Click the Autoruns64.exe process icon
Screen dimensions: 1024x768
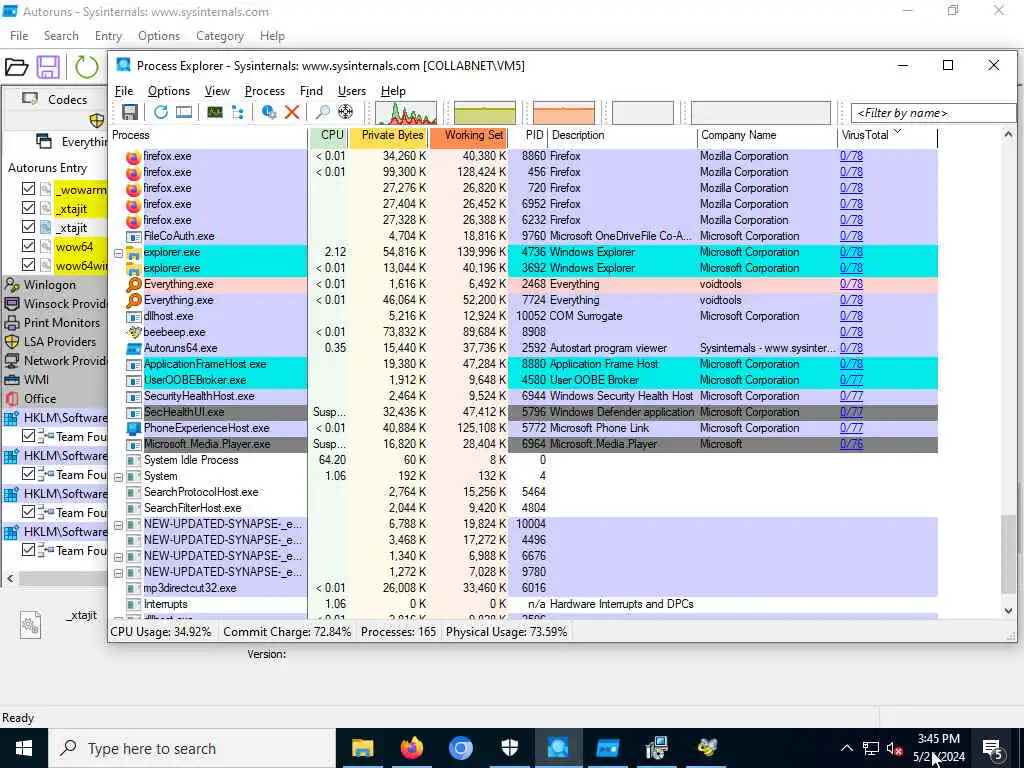pos(133,348)
